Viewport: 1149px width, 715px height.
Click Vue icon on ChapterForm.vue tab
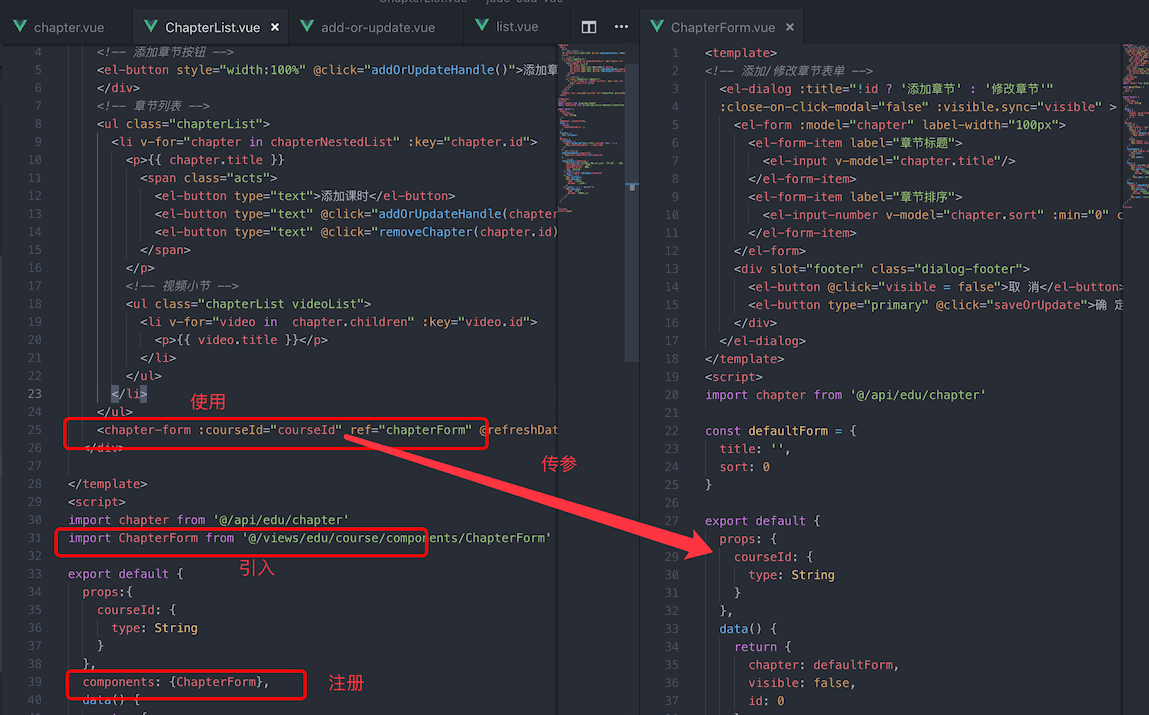tap(657, 26)
